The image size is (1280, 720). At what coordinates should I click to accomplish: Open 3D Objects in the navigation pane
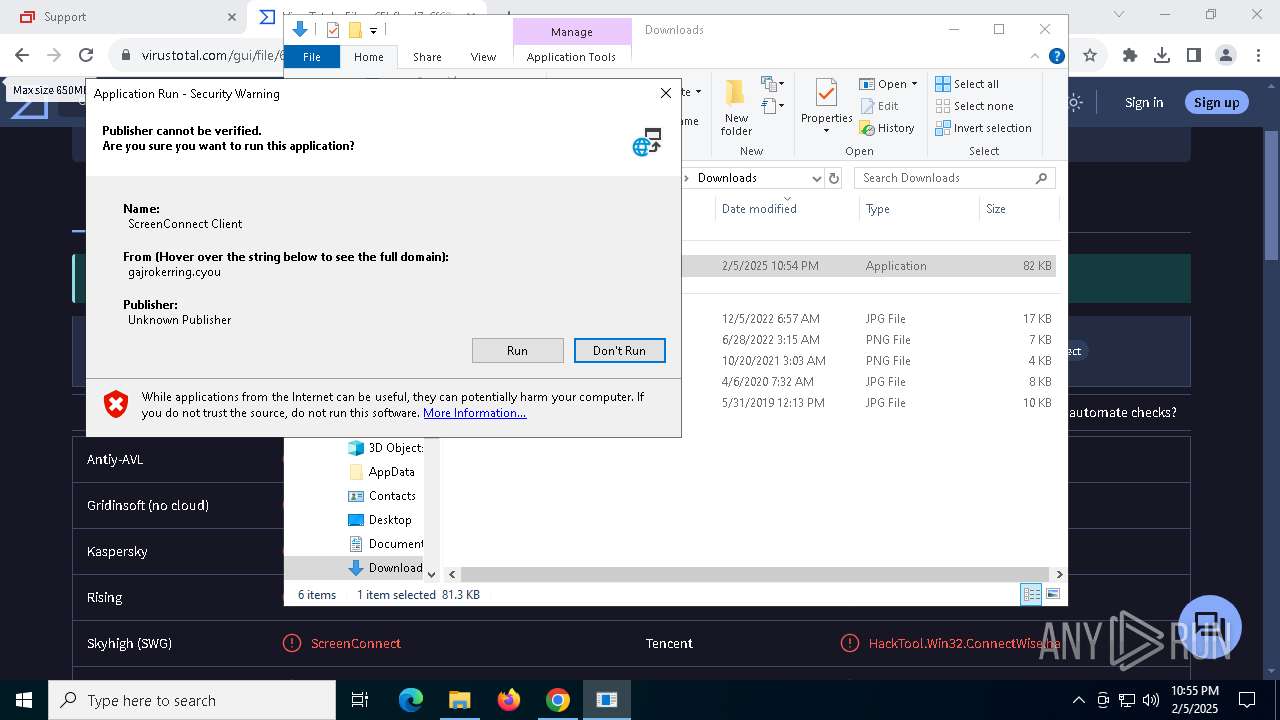(x=385, y=448)
